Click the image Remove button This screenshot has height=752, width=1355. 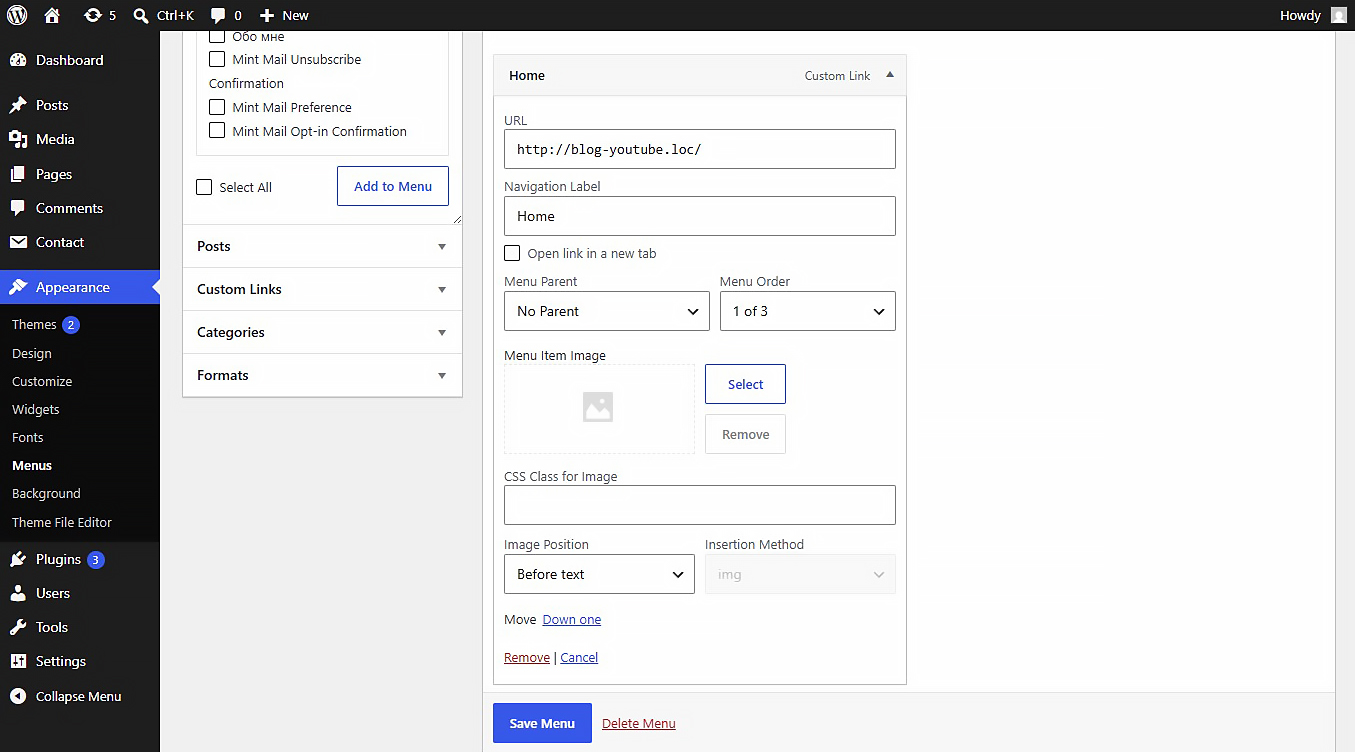pyautogui.click(x=745, y=434)
